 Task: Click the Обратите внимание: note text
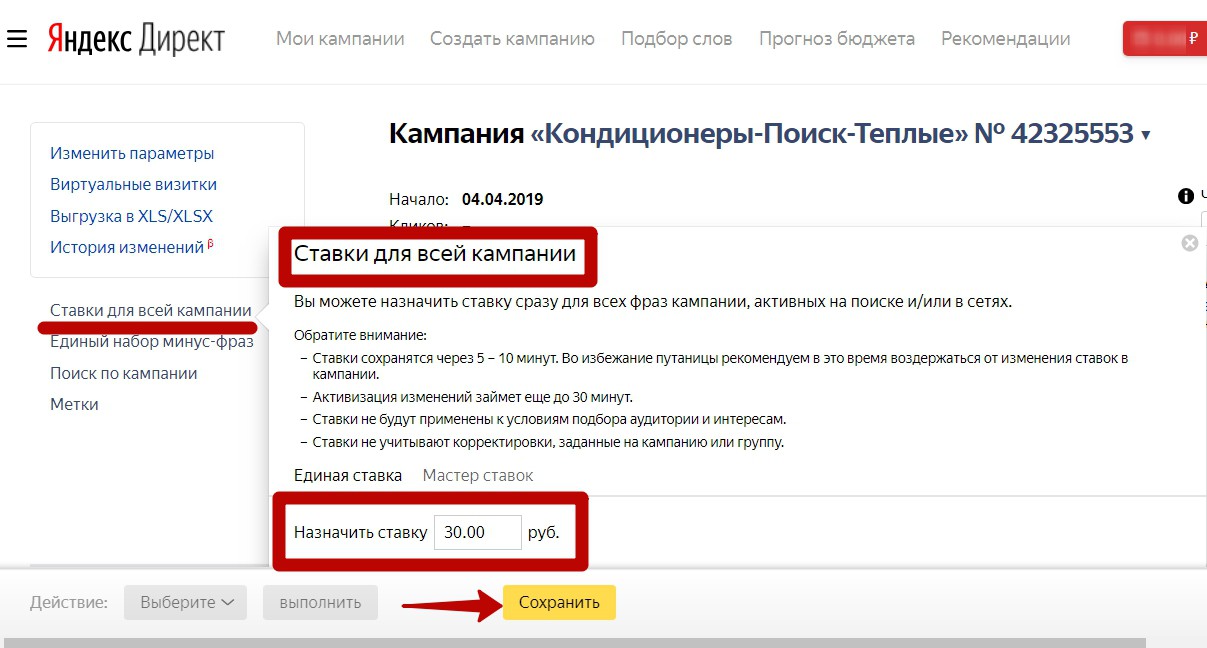tap(360, 335)
